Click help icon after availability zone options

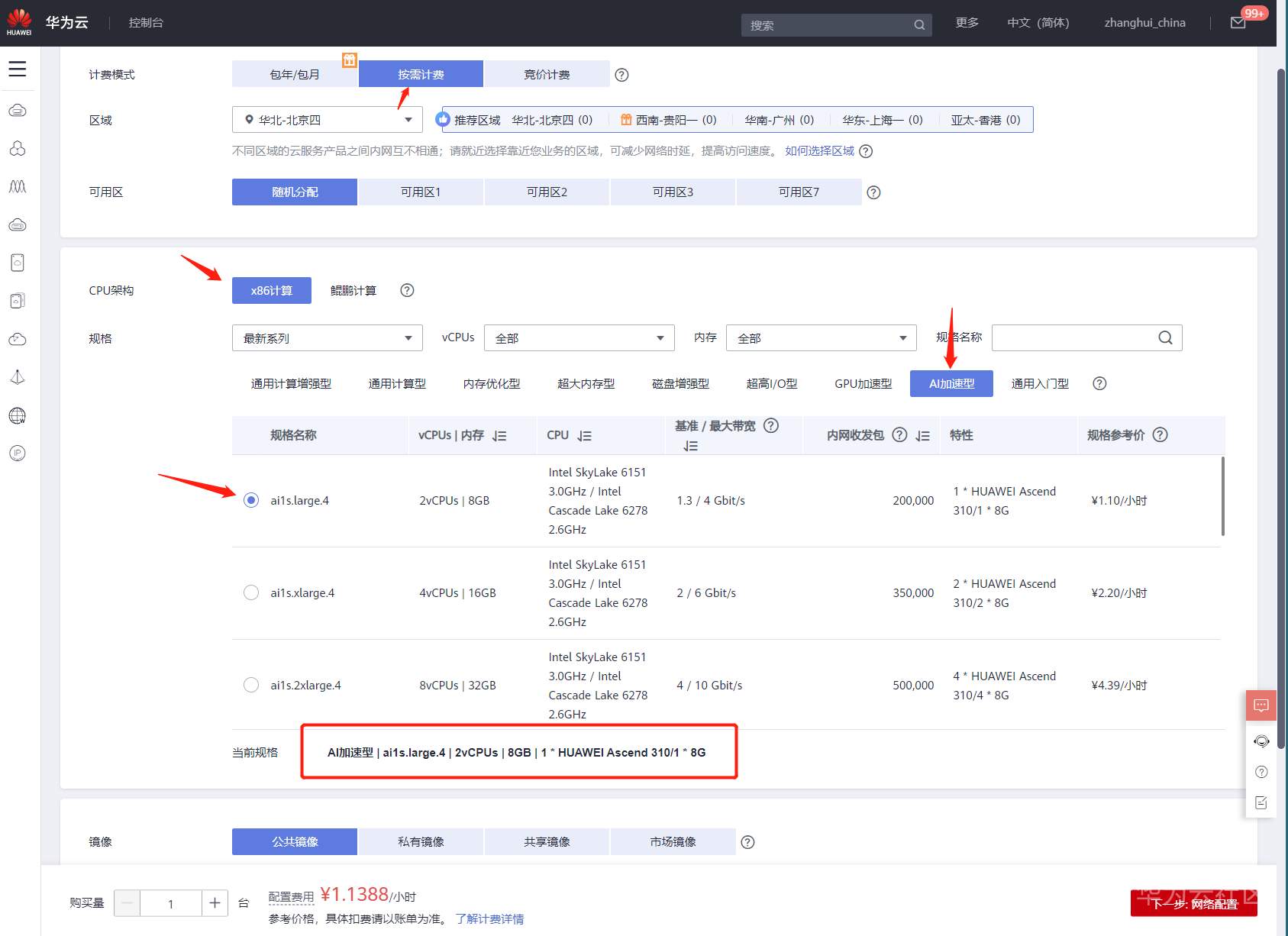873,192
